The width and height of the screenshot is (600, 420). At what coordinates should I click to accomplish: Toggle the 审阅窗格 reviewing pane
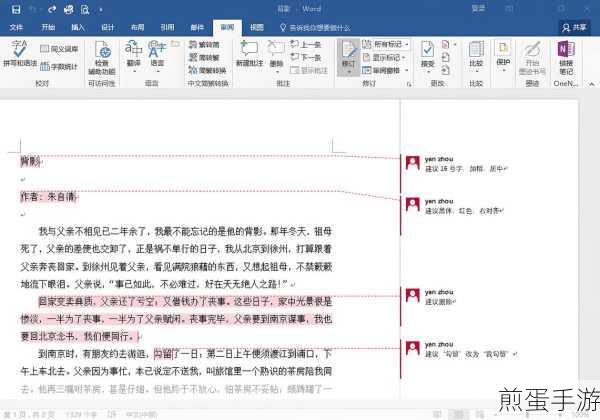point(382,70)
